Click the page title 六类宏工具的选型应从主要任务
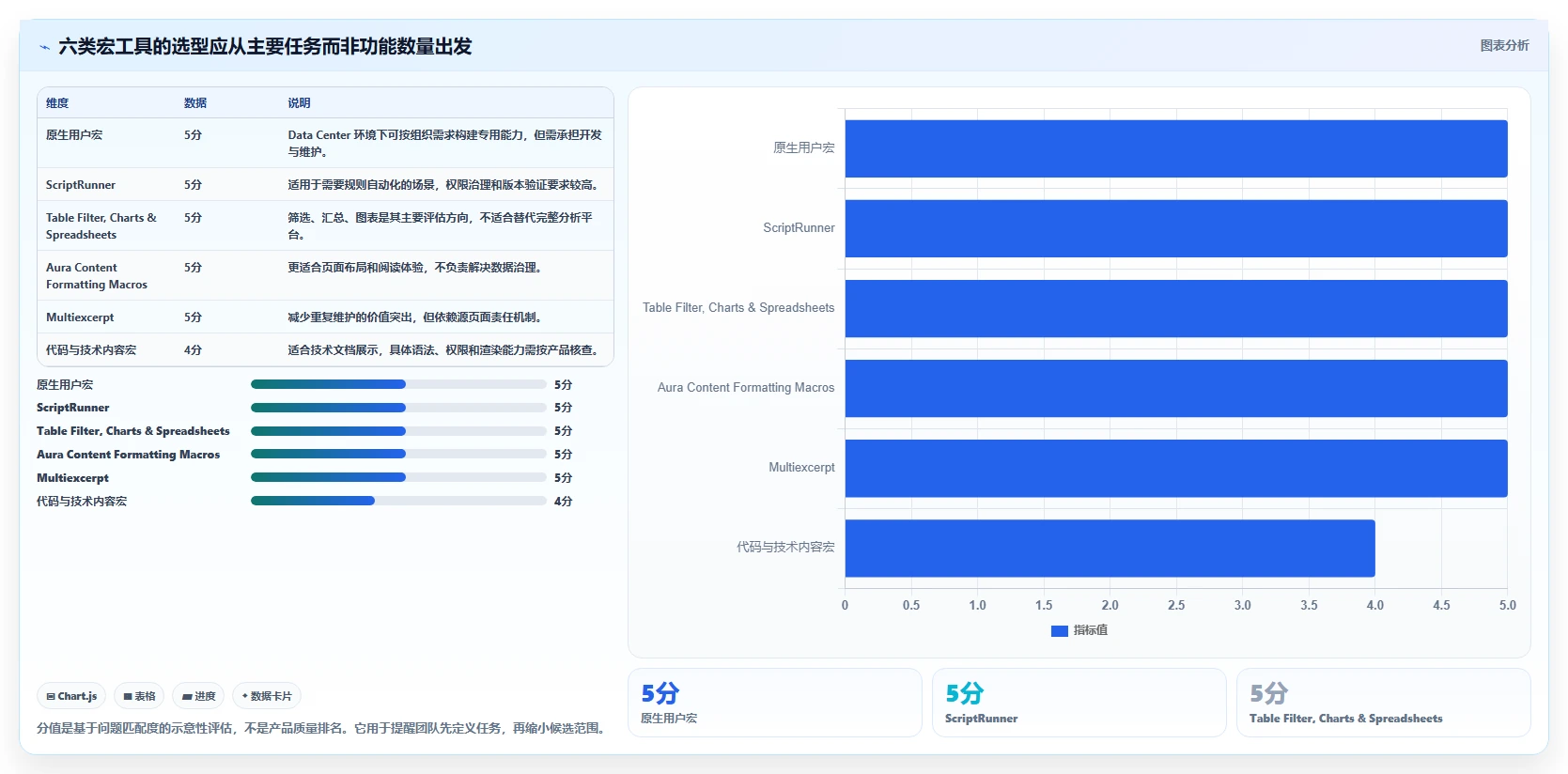This screenshot has width=1568, height=774. point(265,46)
